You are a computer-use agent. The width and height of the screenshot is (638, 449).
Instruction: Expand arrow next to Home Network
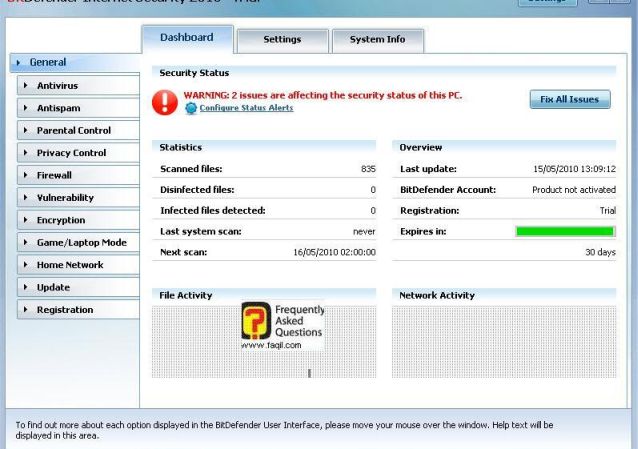click(26, 264)
